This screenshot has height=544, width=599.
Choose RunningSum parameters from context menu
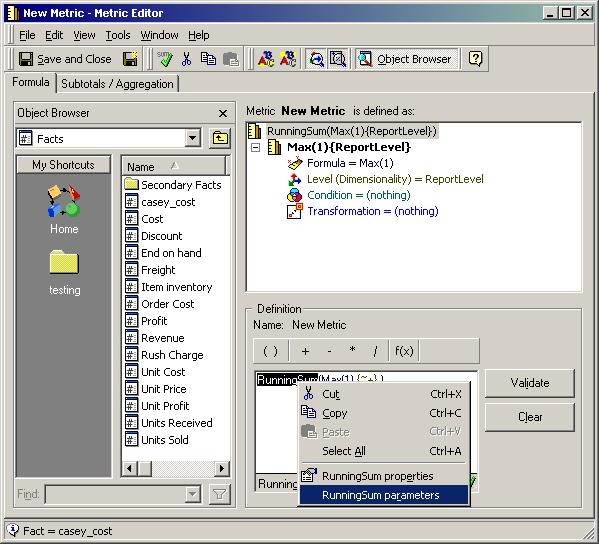(x=384, y=495)
